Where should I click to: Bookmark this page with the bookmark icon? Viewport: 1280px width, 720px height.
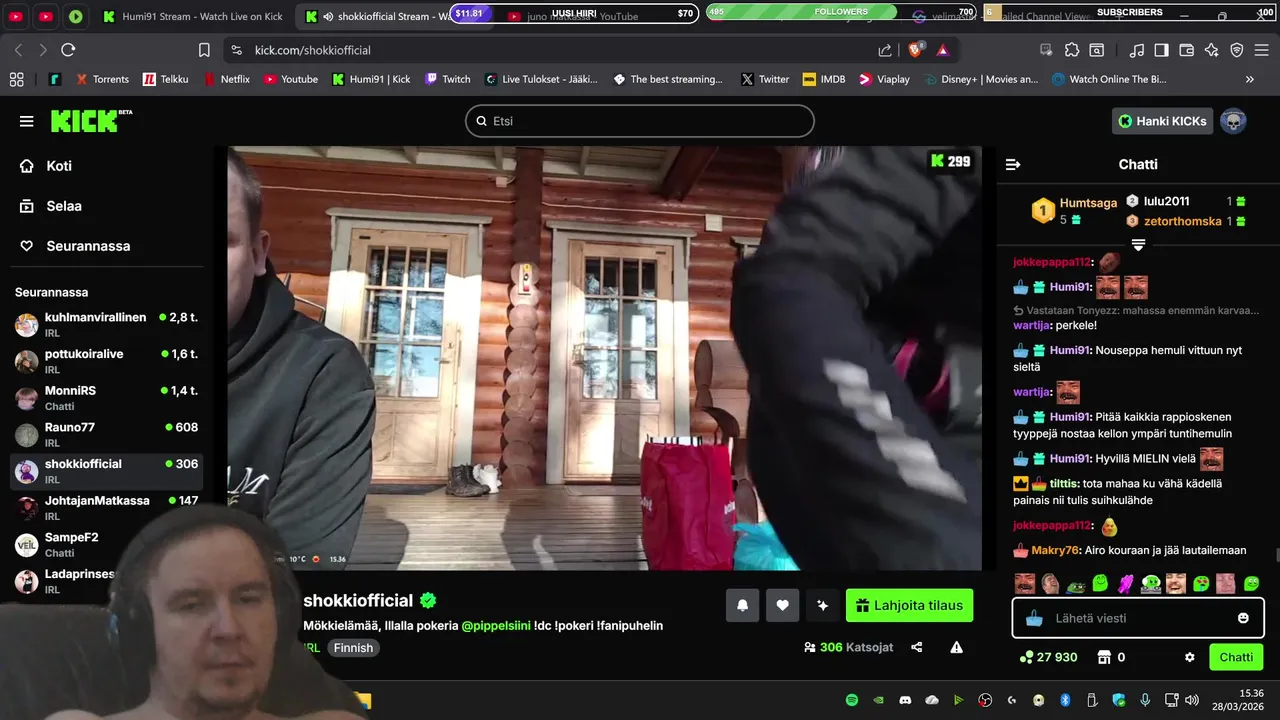click(x=204, y=50)
